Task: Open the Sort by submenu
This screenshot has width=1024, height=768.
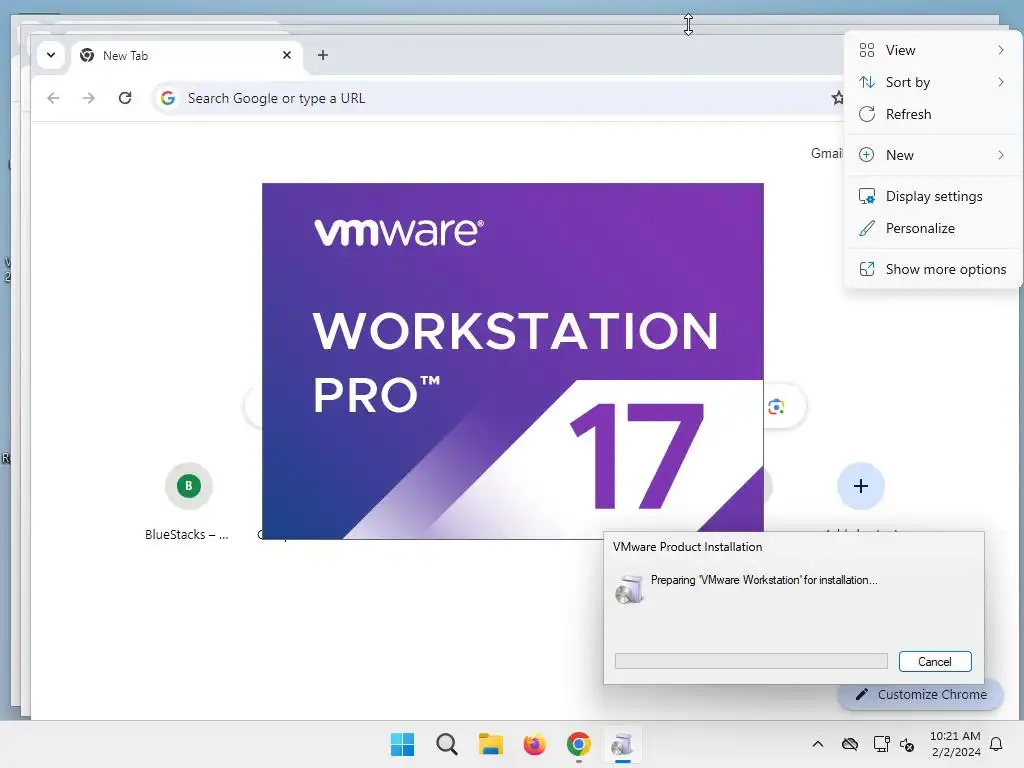Action: coord(932,82)
